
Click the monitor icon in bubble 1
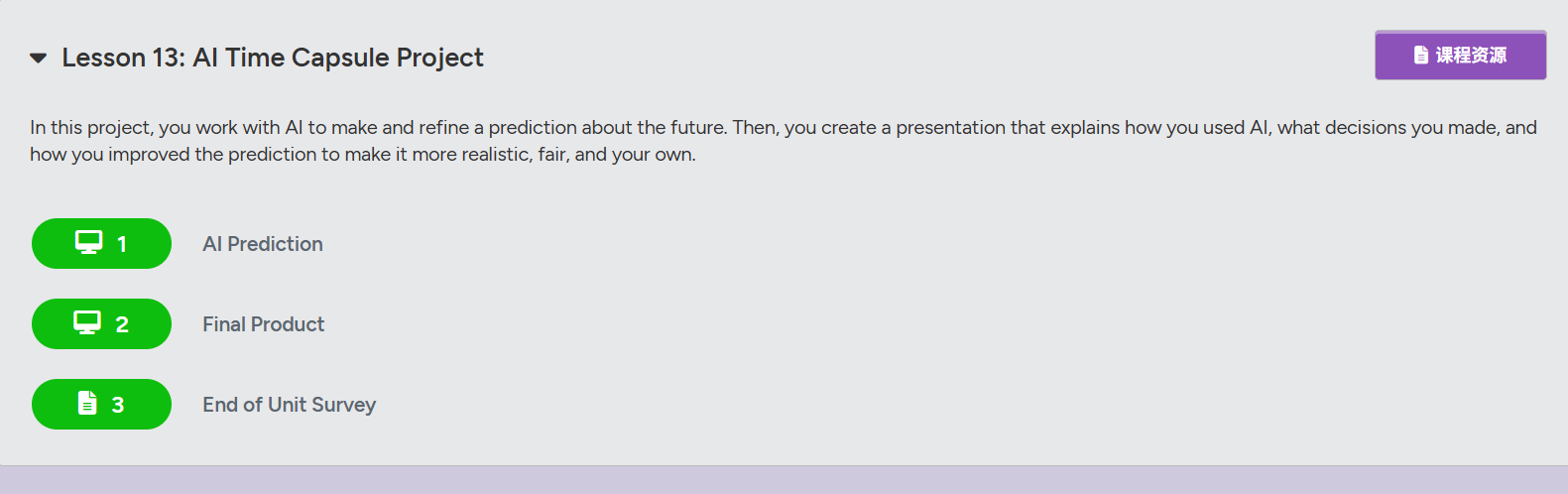pos(89,242)
